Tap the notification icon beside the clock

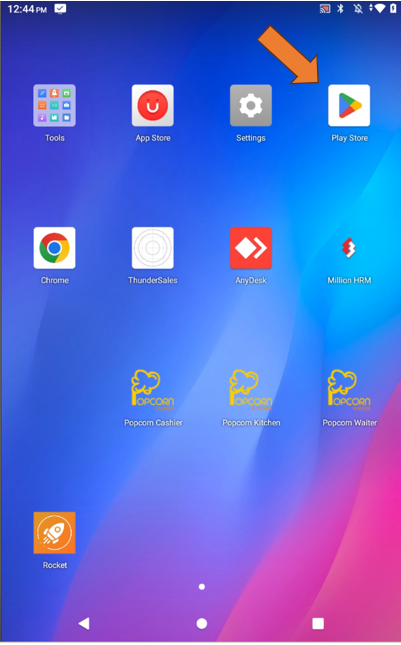60,9
